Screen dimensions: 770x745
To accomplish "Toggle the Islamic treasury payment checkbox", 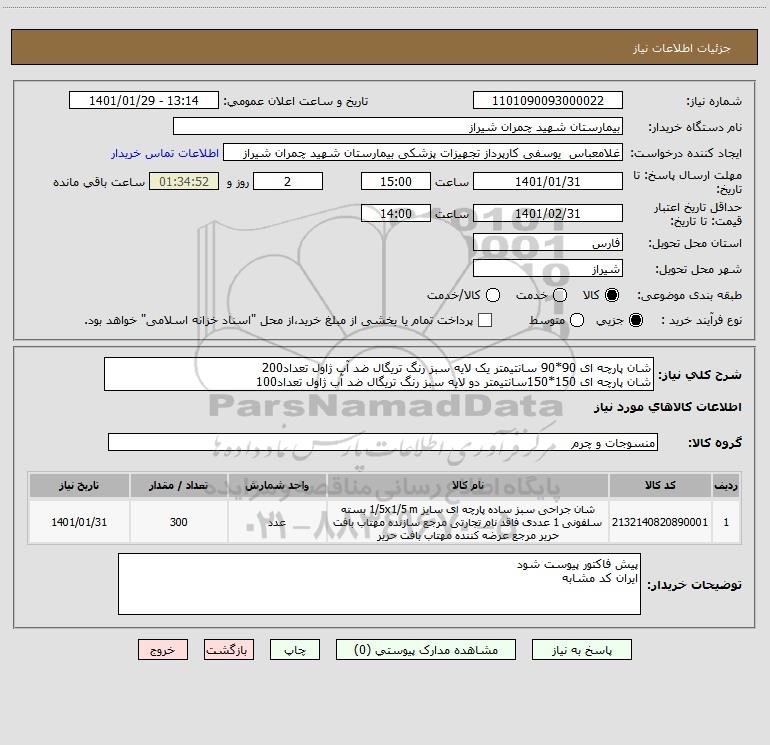I will click(x=485, y=320).
